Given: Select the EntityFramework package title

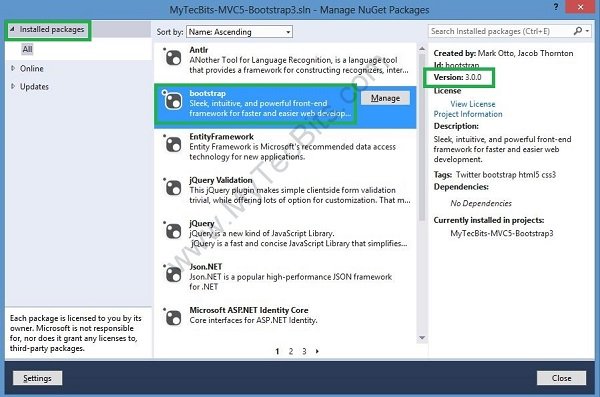Looking at the screenshot, I should coord(221,137).
